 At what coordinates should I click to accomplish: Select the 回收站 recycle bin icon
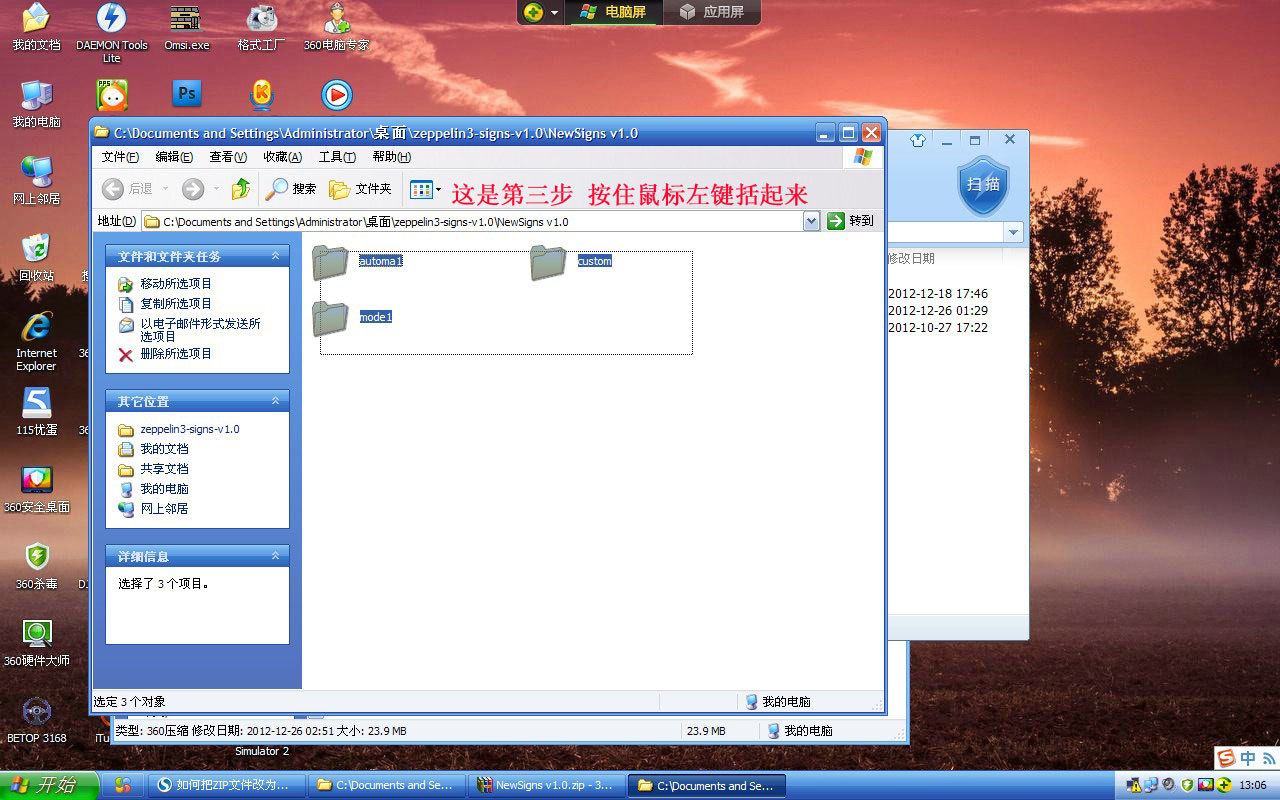point(36,257)
